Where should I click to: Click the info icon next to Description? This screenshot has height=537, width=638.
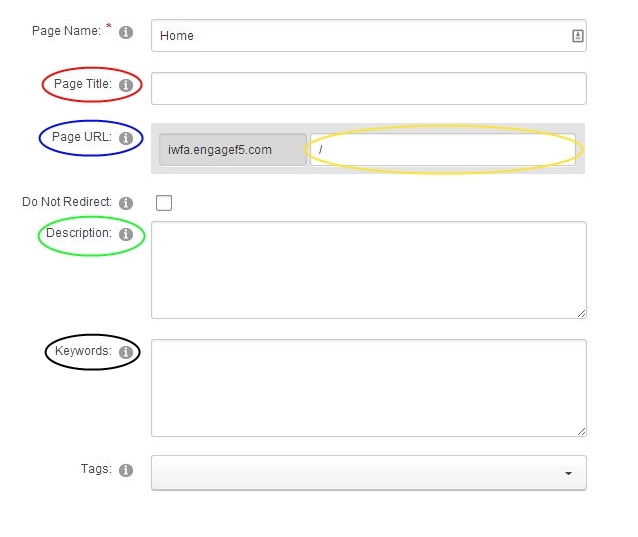pyautogui.click(x=126, y=234)
